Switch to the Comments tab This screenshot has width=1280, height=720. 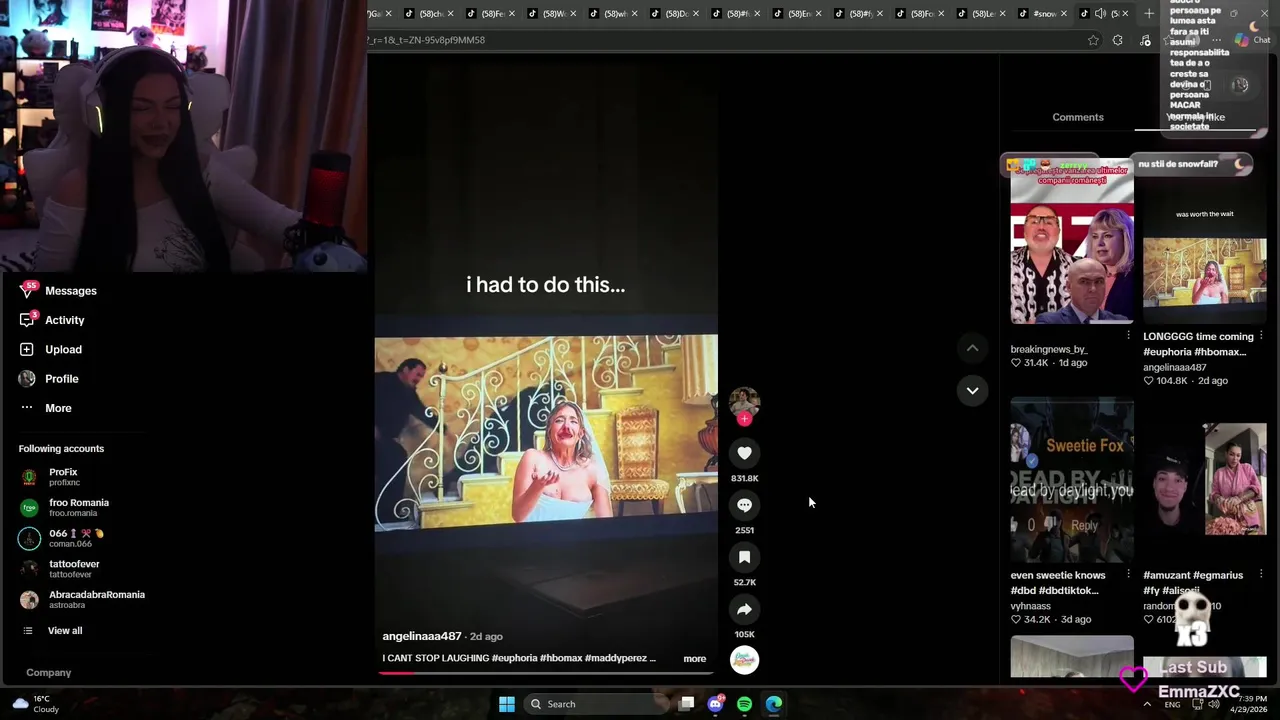1078,117
